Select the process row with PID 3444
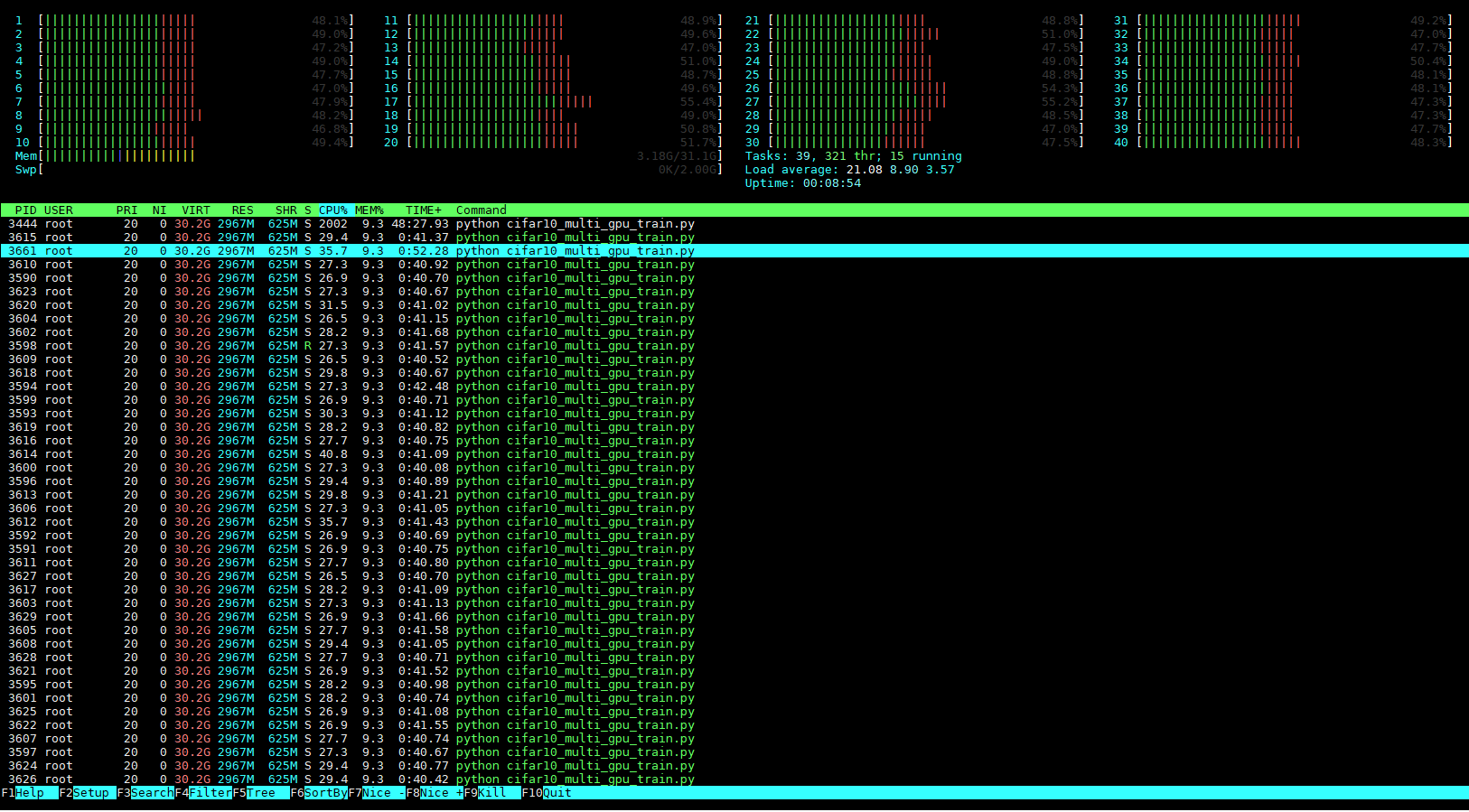 [x=734, y=224]
